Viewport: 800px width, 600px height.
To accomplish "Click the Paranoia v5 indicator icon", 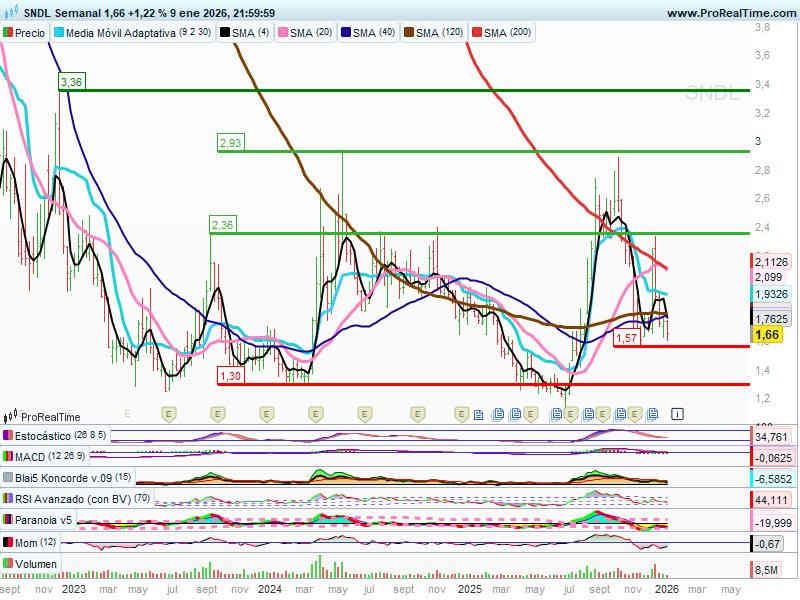I will pyautogui.click(x=9, y=520).
